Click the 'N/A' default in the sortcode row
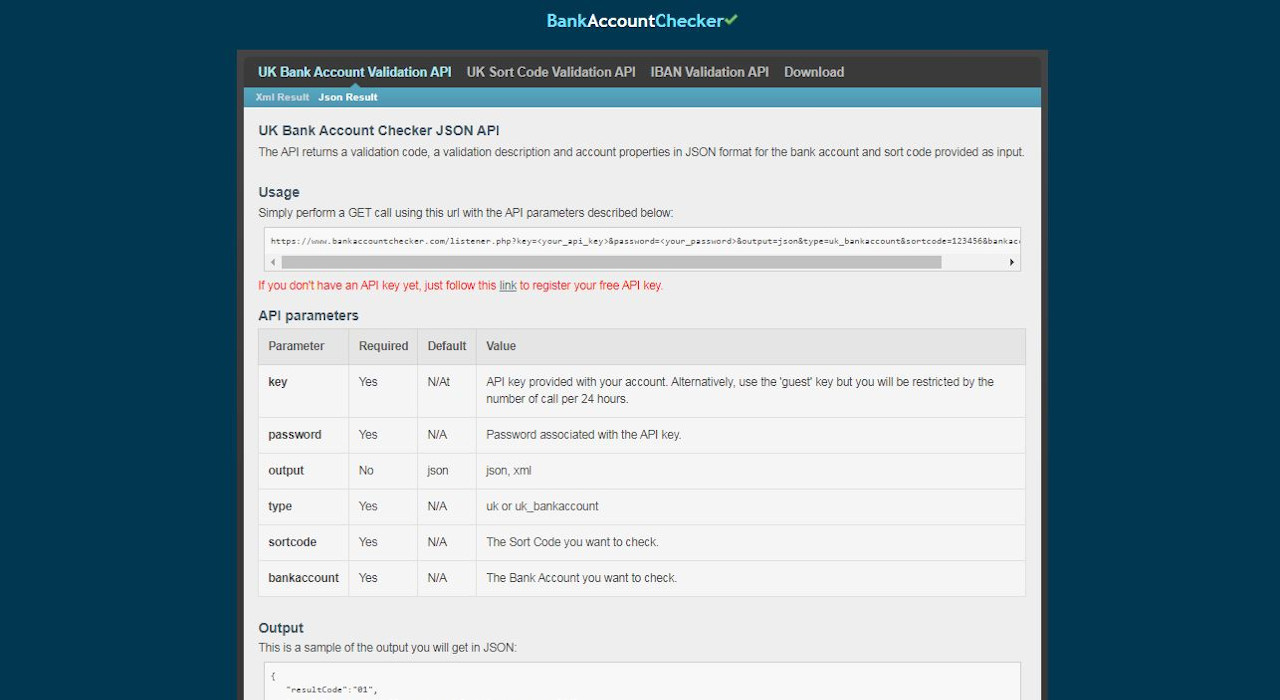 437,543
